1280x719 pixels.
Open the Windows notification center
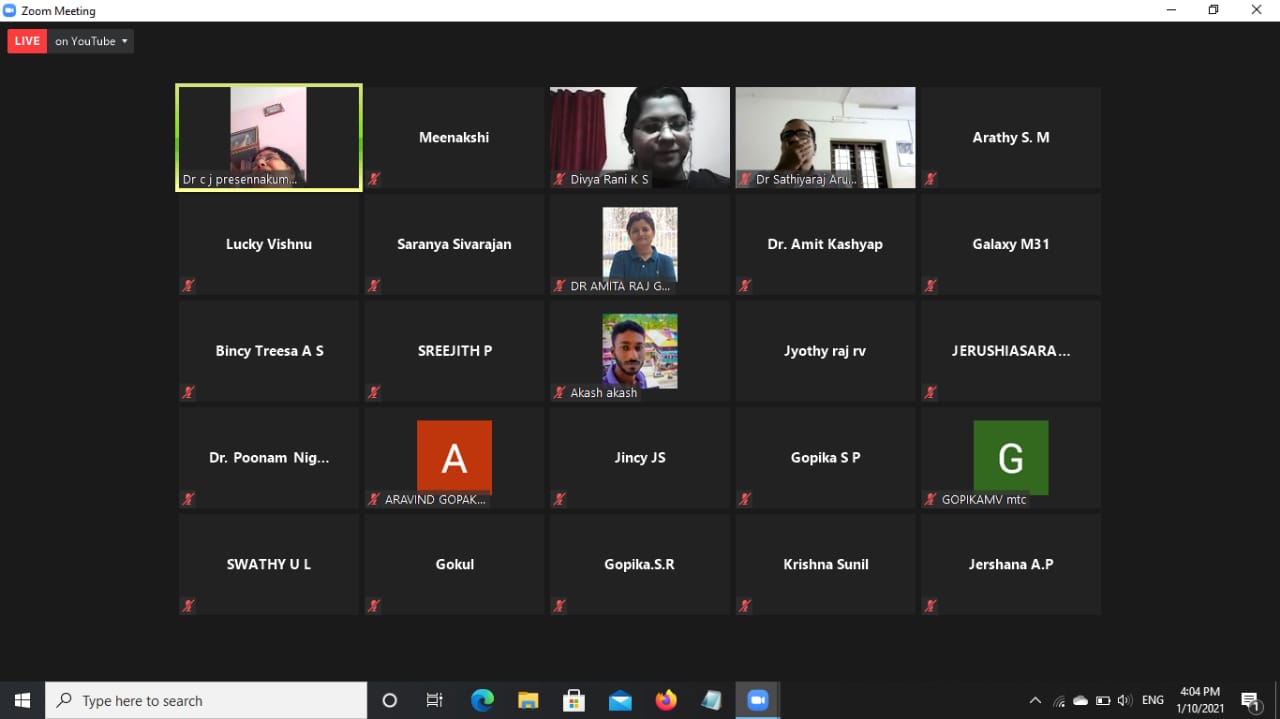1249,701
